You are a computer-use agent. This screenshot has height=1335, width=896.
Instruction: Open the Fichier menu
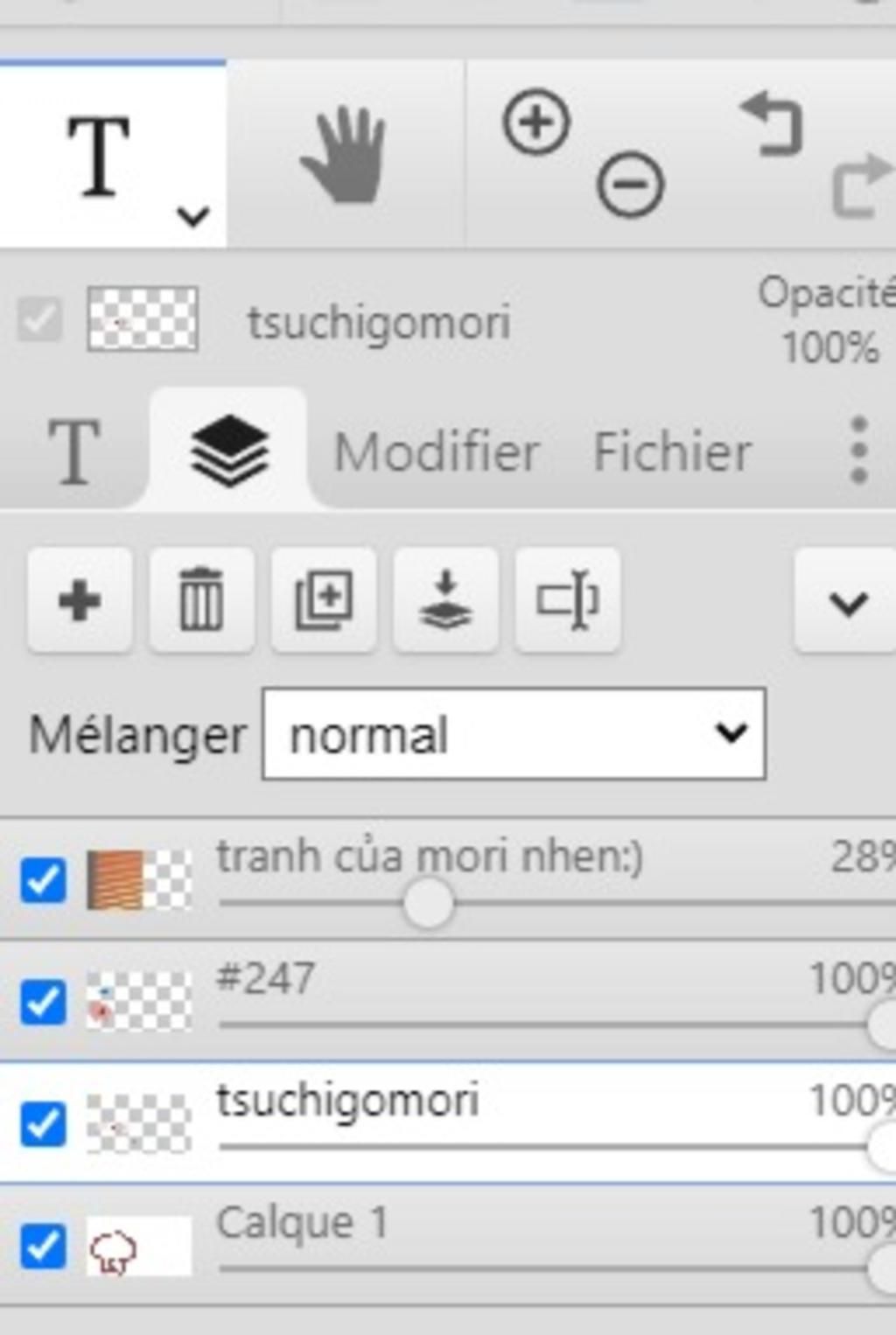click(x=672, y=452)
